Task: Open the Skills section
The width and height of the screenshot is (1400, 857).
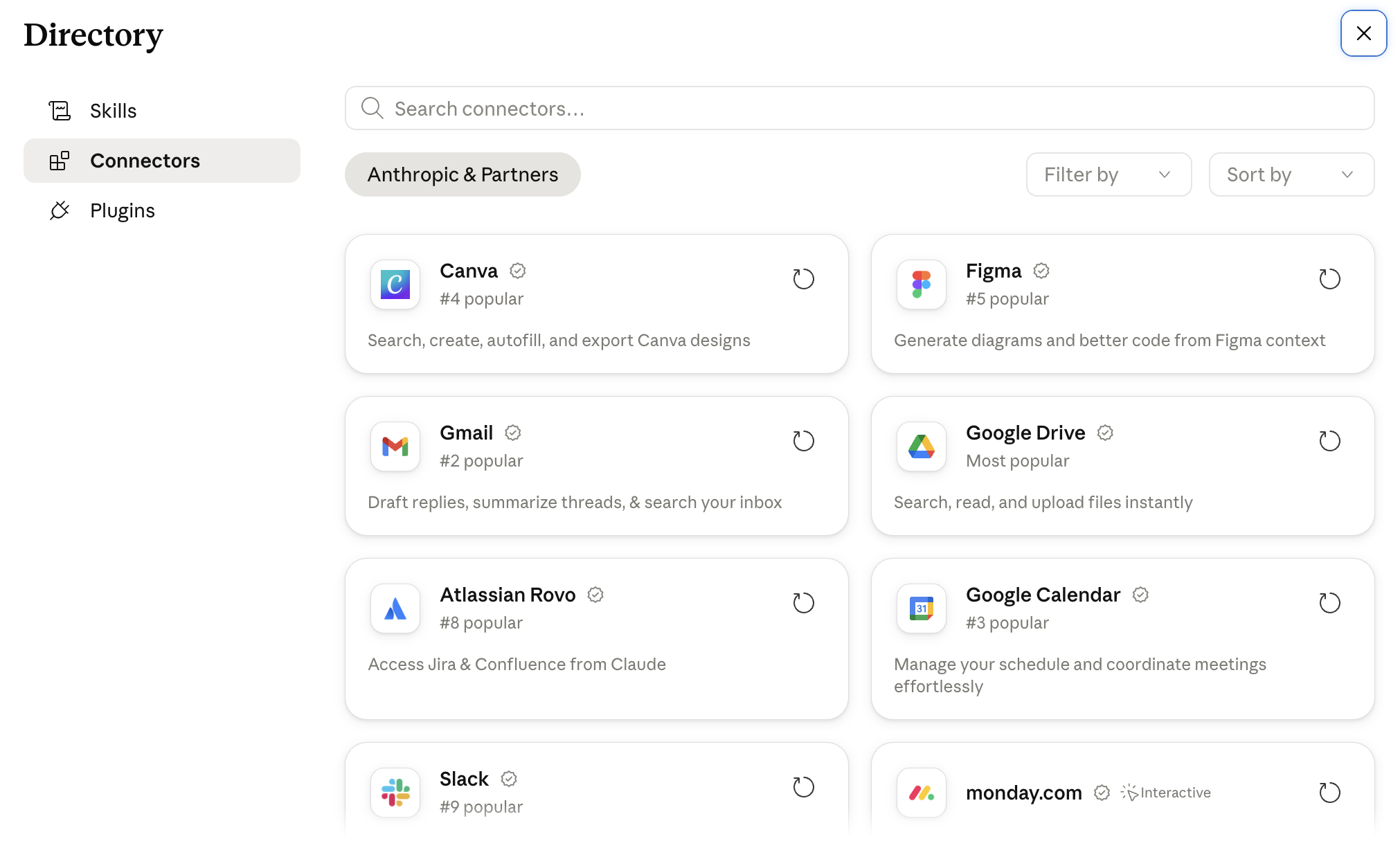Action: point(162,111)
